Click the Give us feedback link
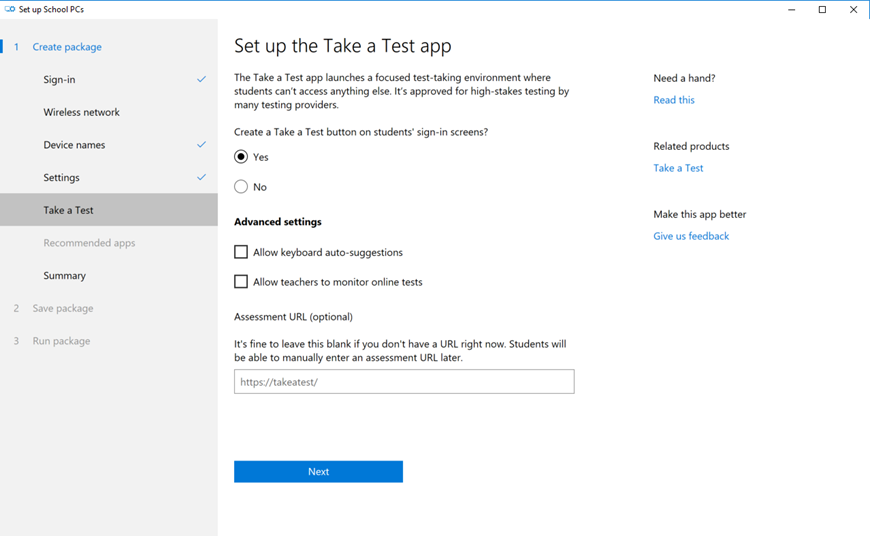870x536 pixels. 691,236
